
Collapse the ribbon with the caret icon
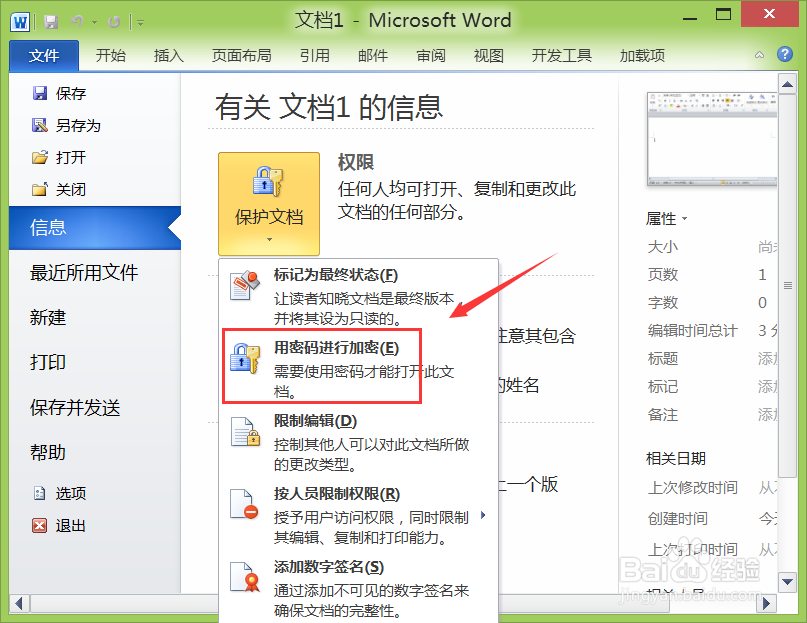759,55
